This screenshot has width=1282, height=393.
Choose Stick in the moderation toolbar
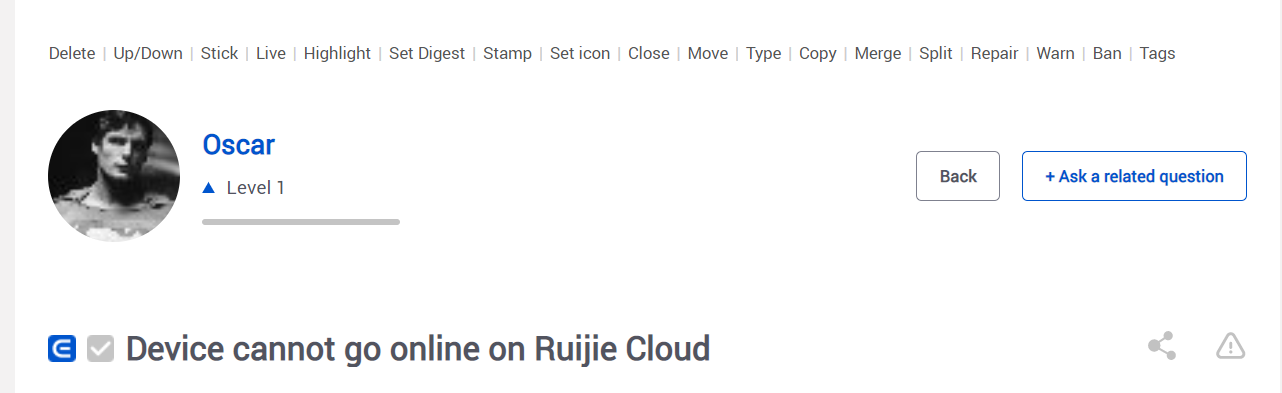219,53
